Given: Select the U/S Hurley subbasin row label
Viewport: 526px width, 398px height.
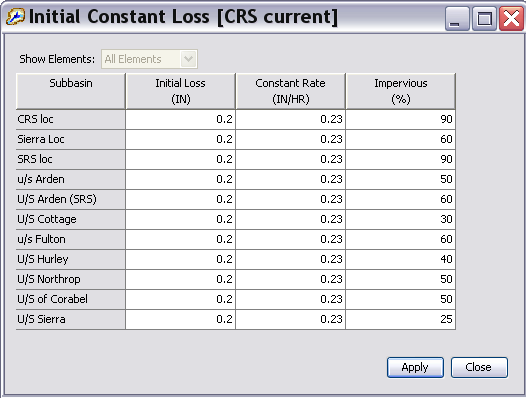Looking at the screenshot, I should 71,259.
